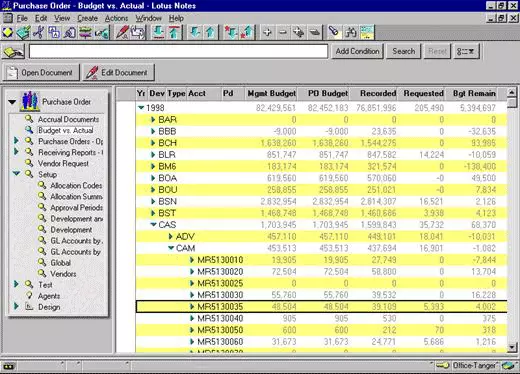
Task: Open the File menu
Action: point(22,18)
